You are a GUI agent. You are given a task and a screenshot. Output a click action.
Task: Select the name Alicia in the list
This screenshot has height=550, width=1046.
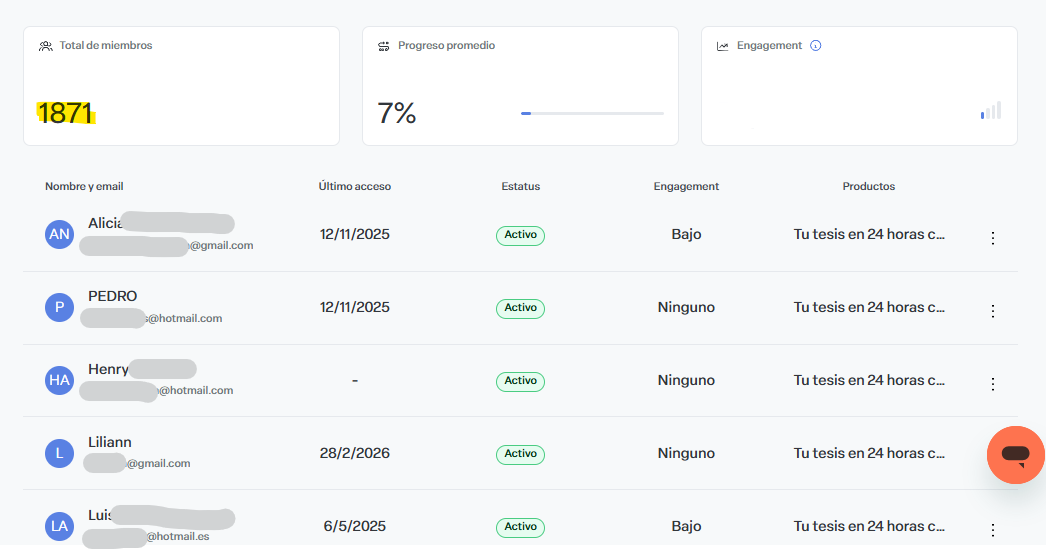[x=105, y=223]
